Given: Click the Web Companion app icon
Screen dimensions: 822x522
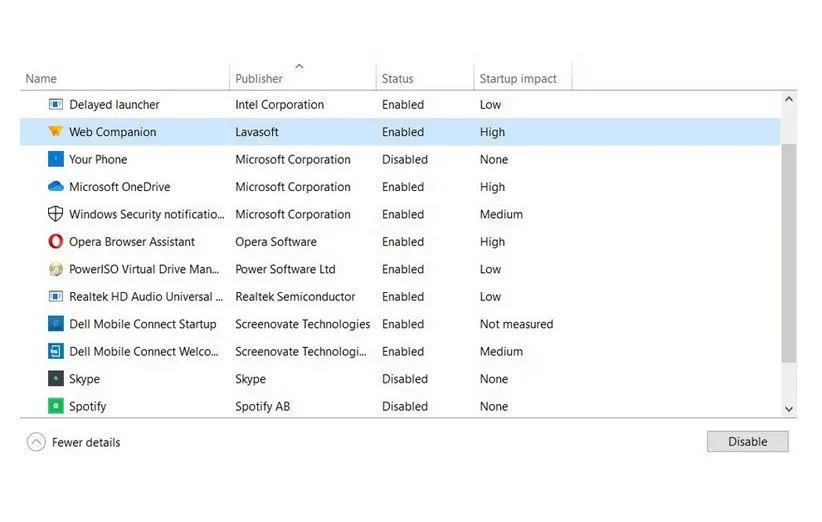Looking at the screenshot, I should 56,132.
